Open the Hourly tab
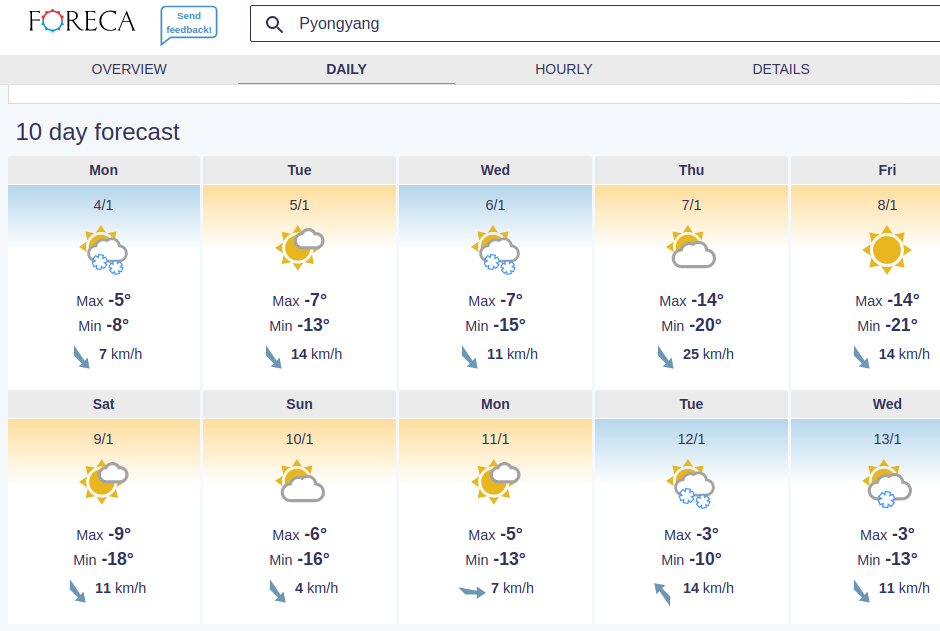Viewport: 940px width, 631px height. pos(564,70)
